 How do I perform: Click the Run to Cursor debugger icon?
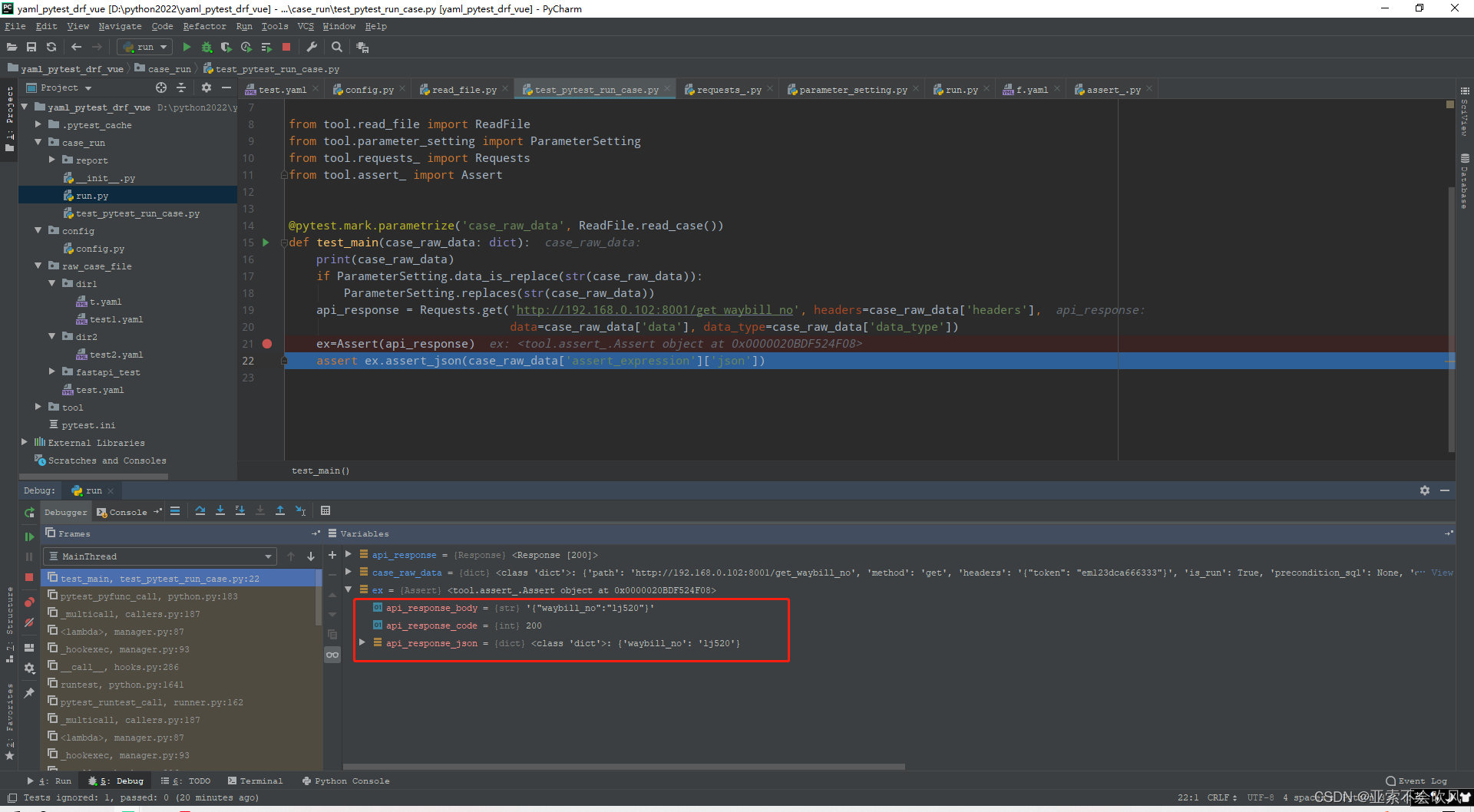coord(300,511)
